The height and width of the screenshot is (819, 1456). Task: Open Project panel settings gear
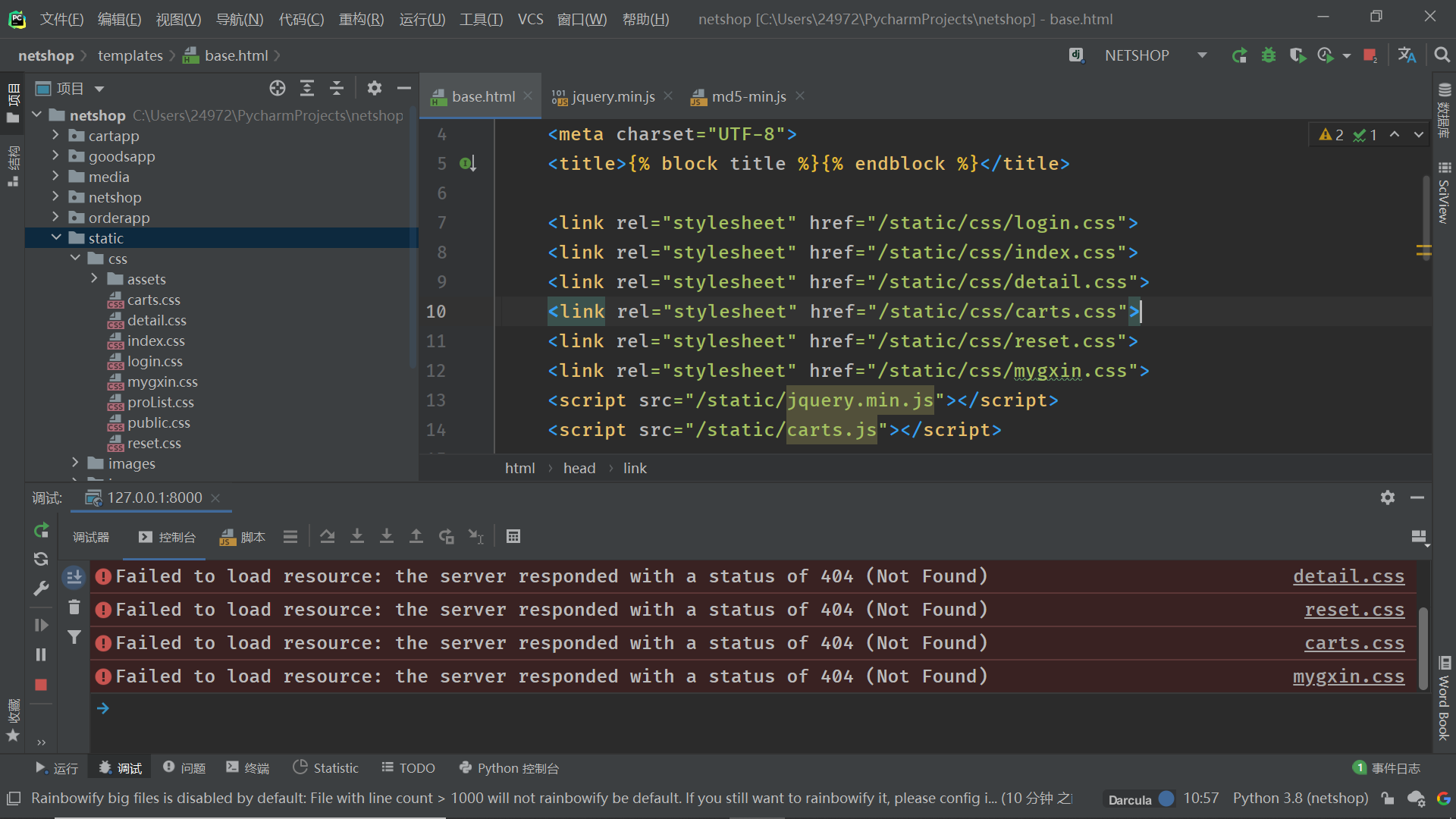pos(375,89)
